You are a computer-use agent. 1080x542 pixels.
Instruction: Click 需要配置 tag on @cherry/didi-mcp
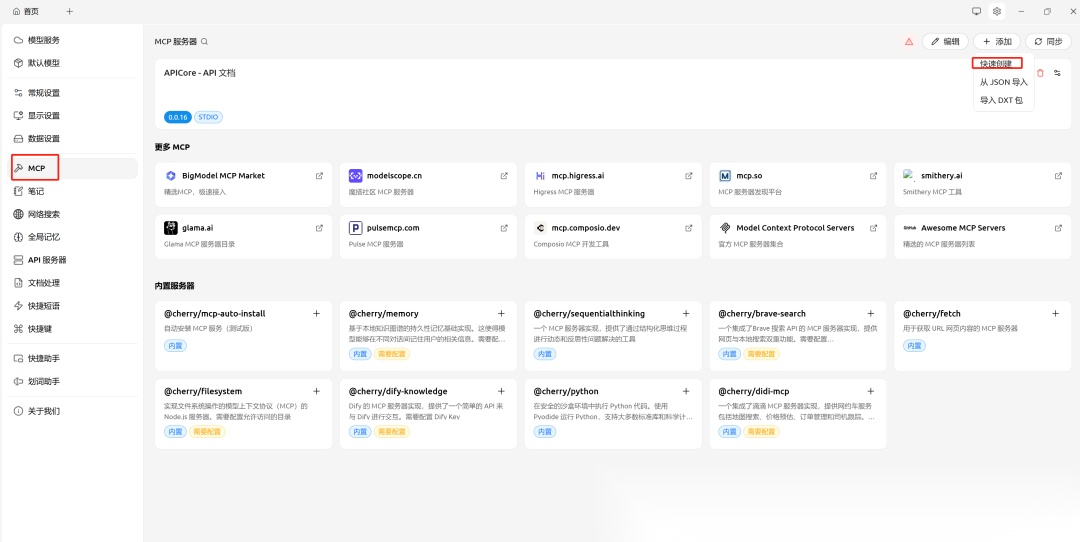761,432
